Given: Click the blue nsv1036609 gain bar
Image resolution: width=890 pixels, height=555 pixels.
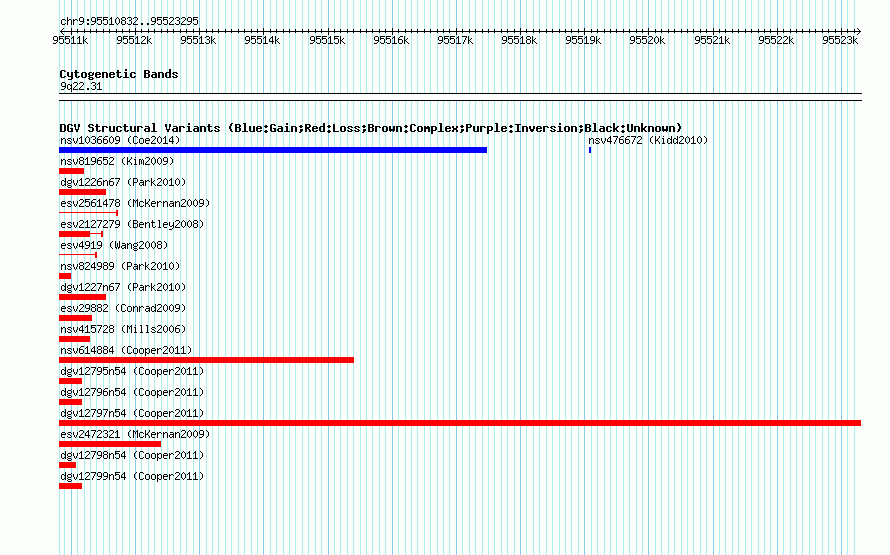Looking at the screenshot, I should tap(273, 150).
